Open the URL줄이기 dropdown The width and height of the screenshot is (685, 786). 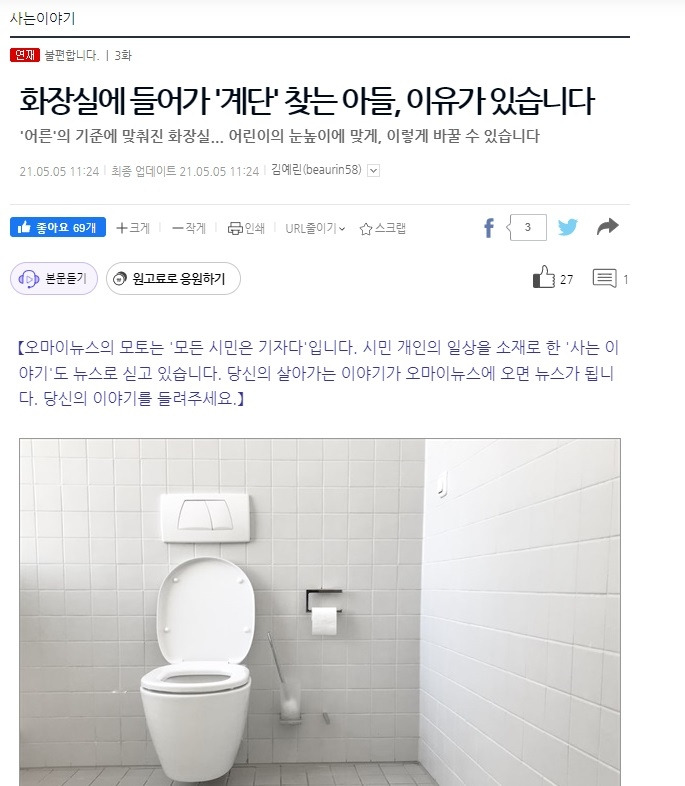[x=315, y=229]
